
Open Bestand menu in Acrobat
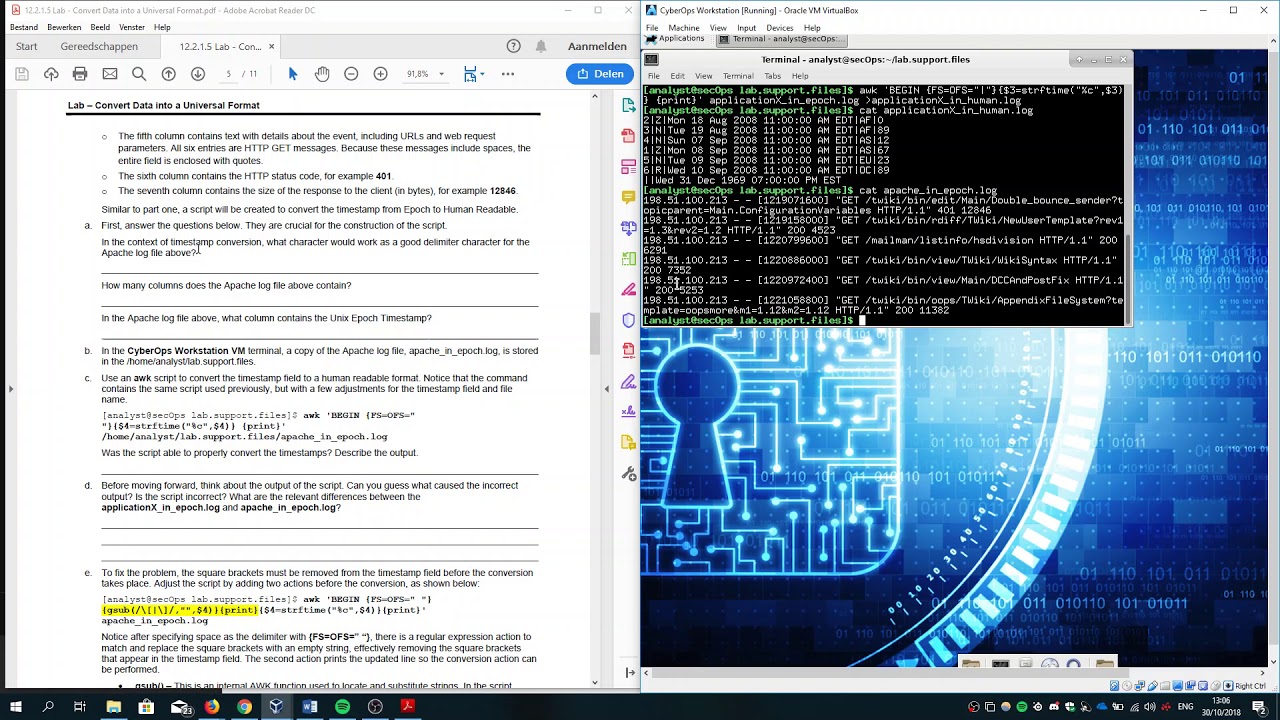[x=24, y=27]
